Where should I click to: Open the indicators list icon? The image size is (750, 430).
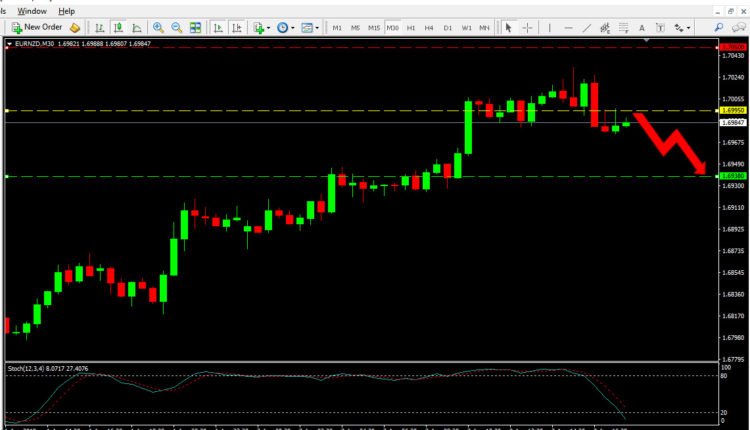pyautogui.click(x=259, y=28)
